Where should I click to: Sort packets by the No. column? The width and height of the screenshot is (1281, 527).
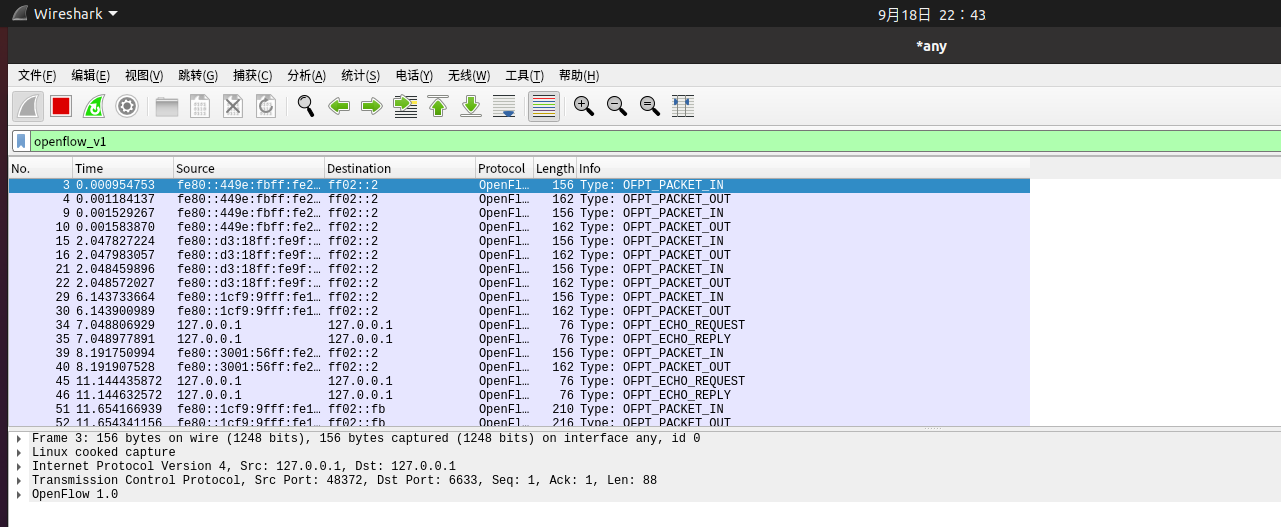(40, 168)
